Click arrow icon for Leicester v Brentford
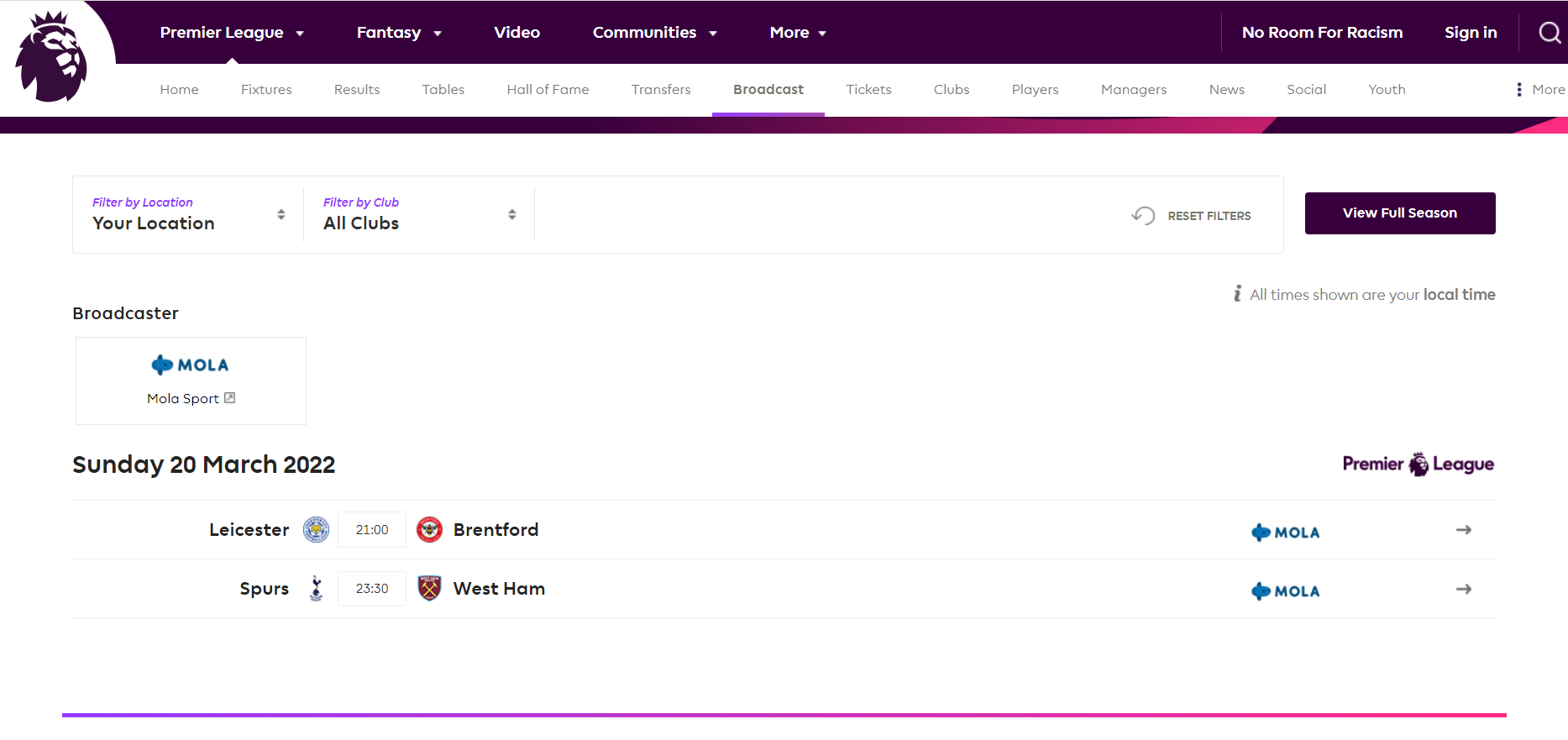This screenshot has height=740, width=1568. pyautogui.click(x=1464, y=530)
